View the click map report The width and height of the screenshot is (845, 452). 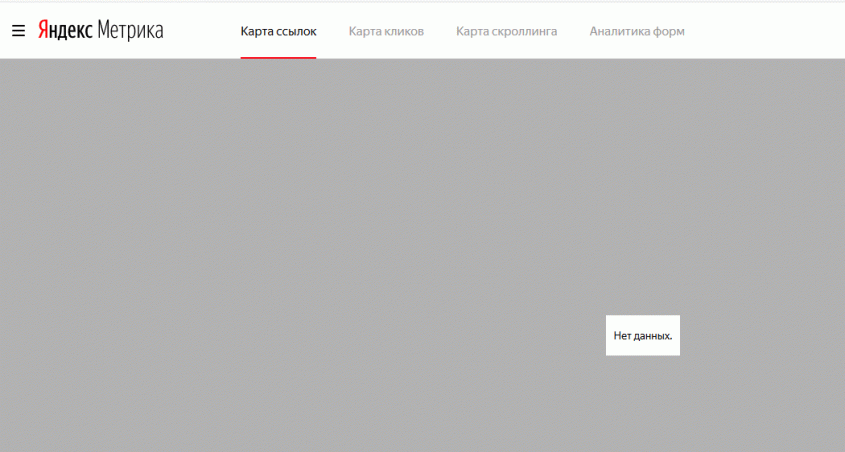pos(386,32)
